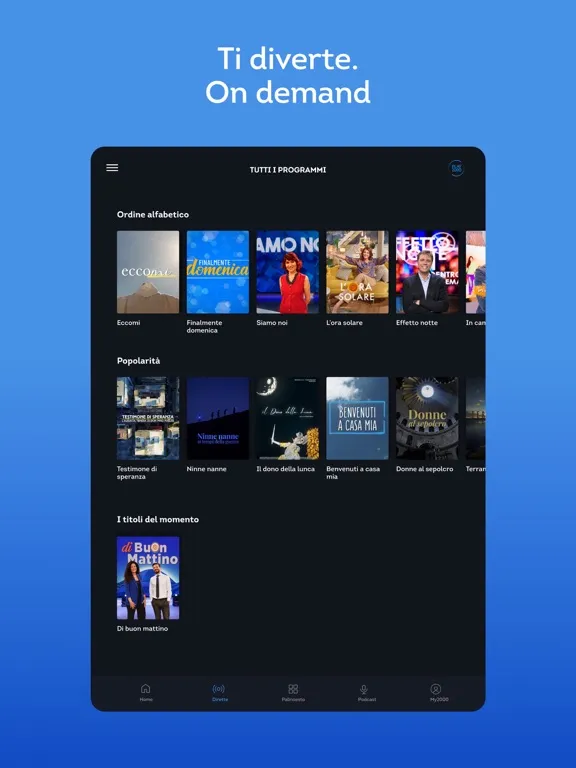Viewport: 576px width, 768px height.
Task: Click the 'Il dono della luna' title
Action: click(x=286, y=469)
